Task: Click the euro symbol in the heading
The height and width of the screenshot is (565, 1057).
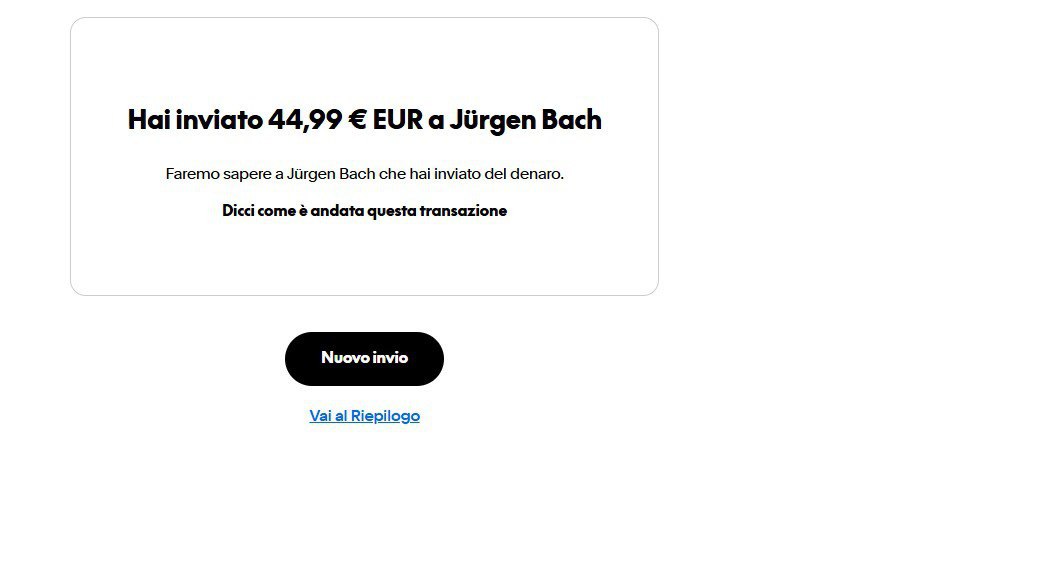Action: [x=357, y=120]
